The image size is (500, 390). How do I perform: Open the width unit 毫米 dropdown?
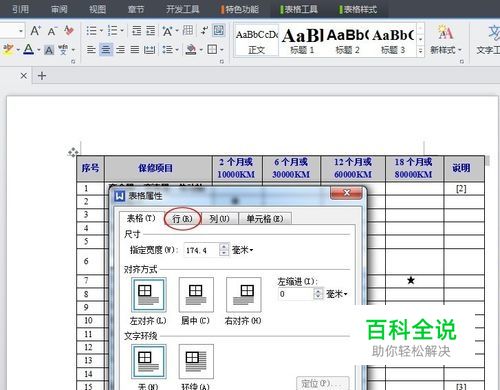[x=242, y=250]
